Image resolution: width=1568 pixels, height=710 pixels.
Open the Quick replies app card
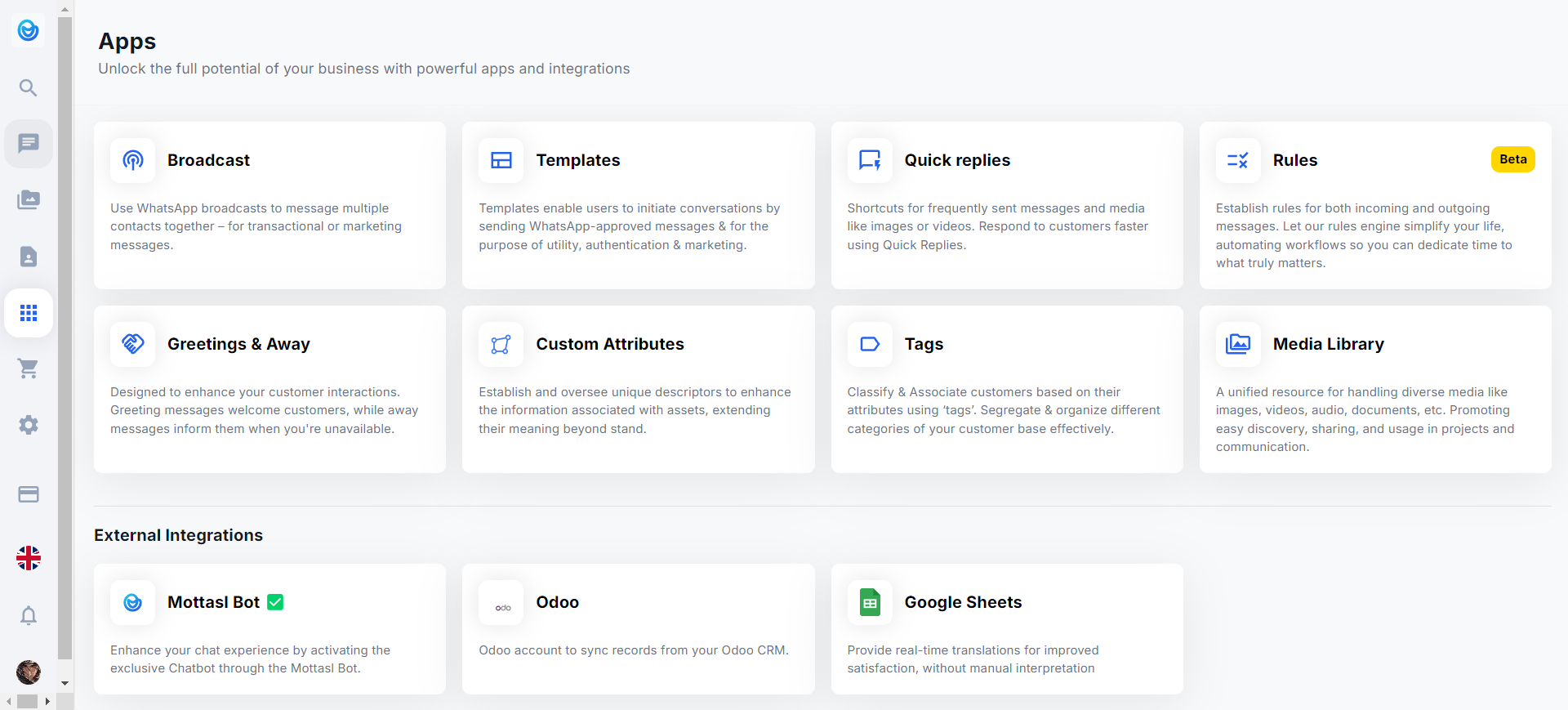pyautogui.click(x=1006, y=205)
